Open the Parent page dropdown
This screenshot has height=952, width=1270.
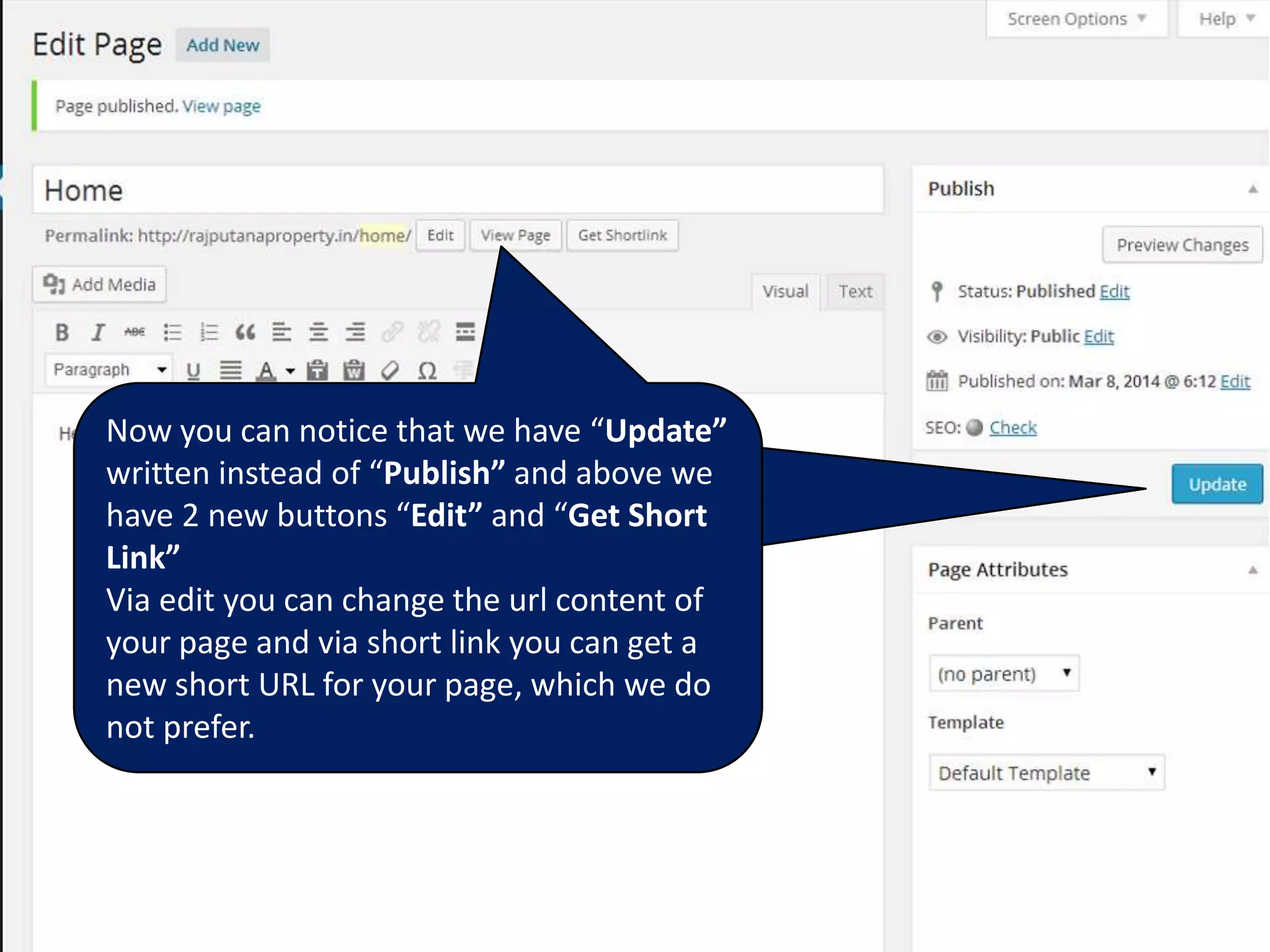pos(1003,674)
